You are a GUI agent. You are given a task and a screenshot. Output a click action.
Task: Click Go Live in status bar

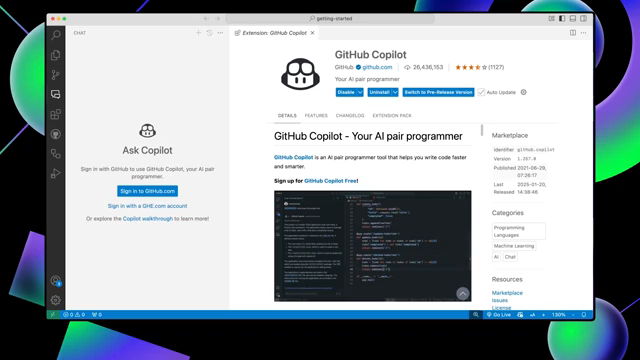499,315
